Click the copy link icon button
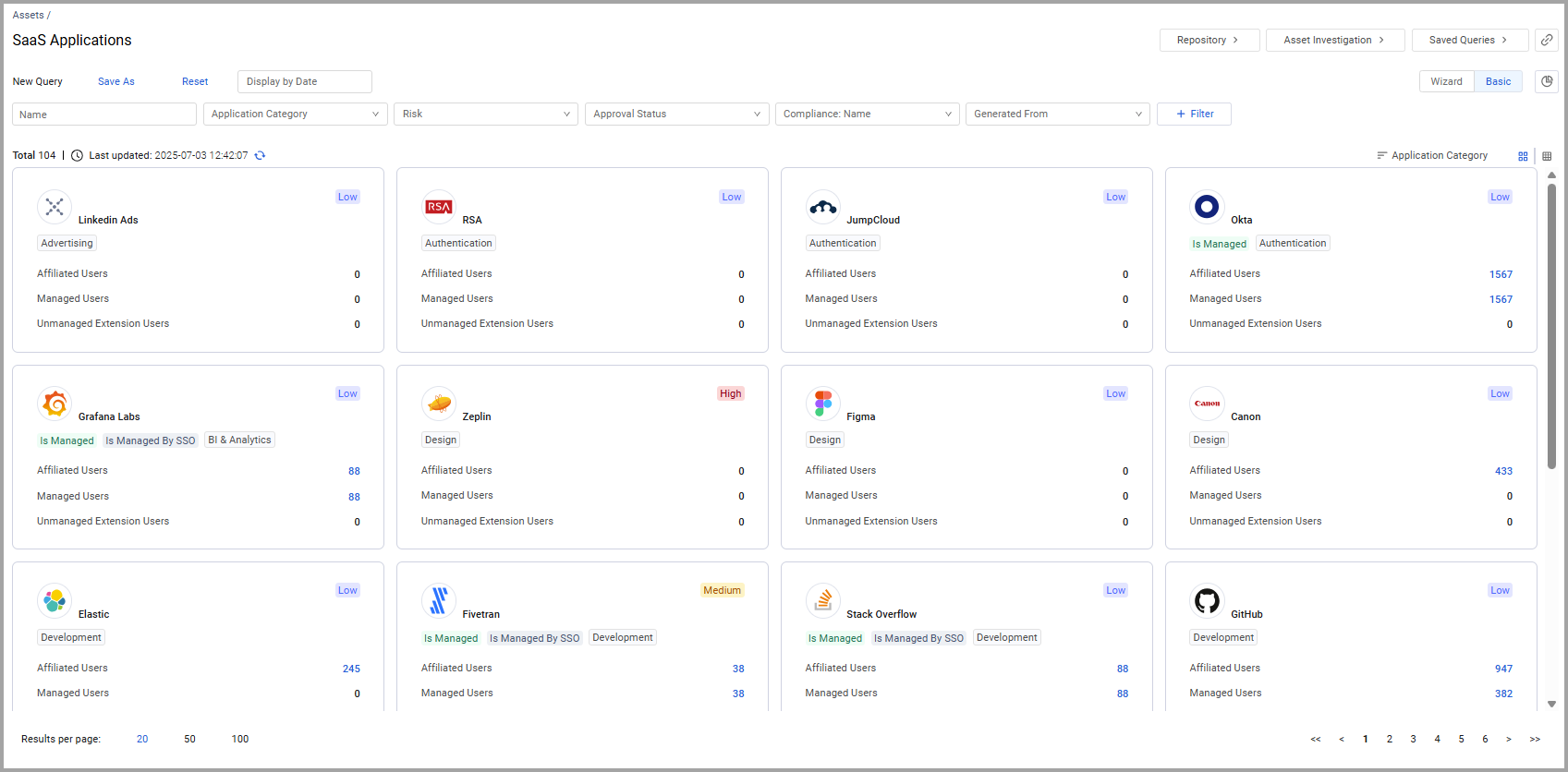Image resolution: width=1568 pixels, height=772 pixels. click(x=1547, y=40)
